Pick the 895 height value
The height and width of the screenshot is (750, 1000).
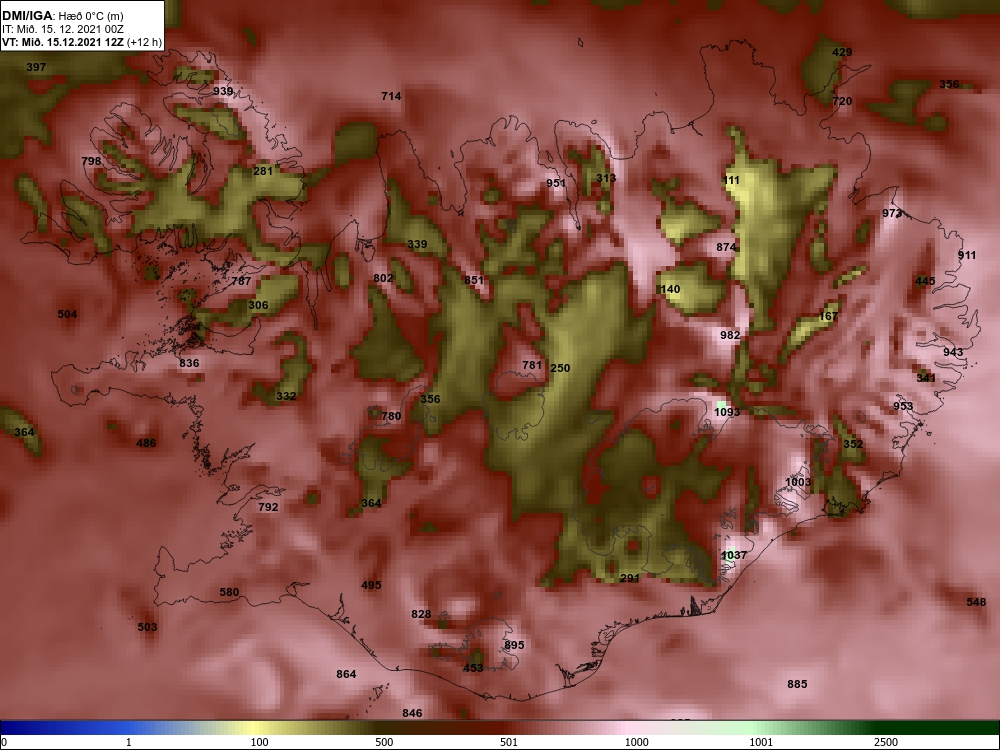coord(514,645)
